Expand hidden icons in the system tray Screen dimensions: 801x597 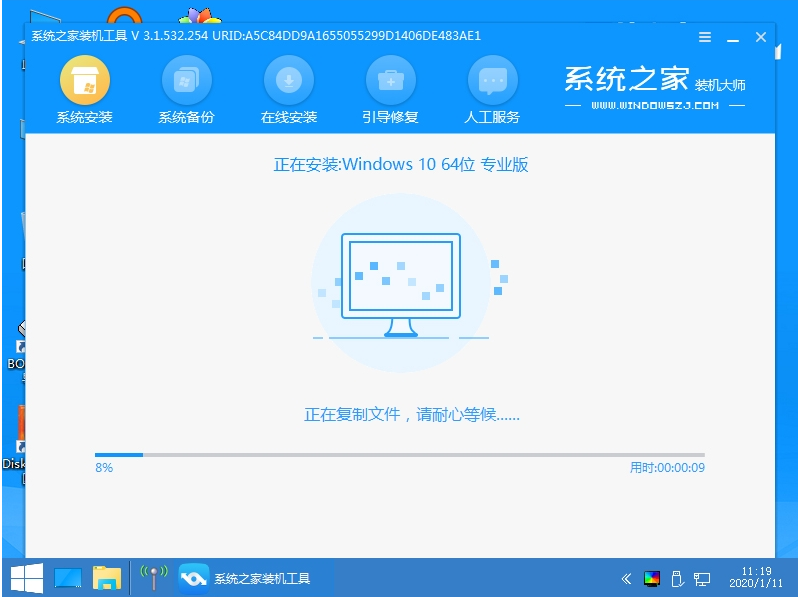pyautogui.click(x=627, y=578)
